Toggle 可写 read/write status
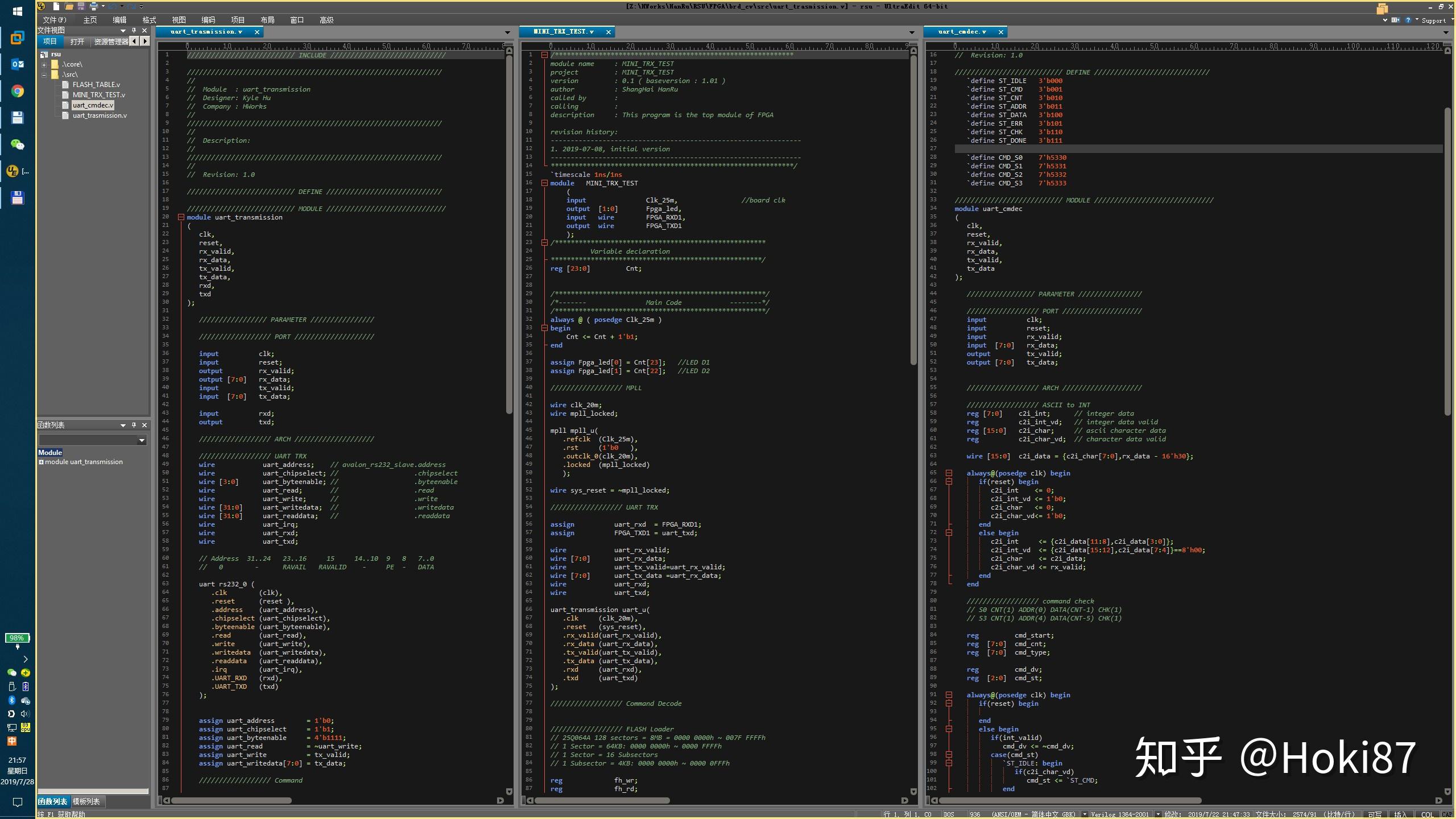The width and height of the screenshot is (1456, 819). pyautogui.click(x=1375, y=814)
